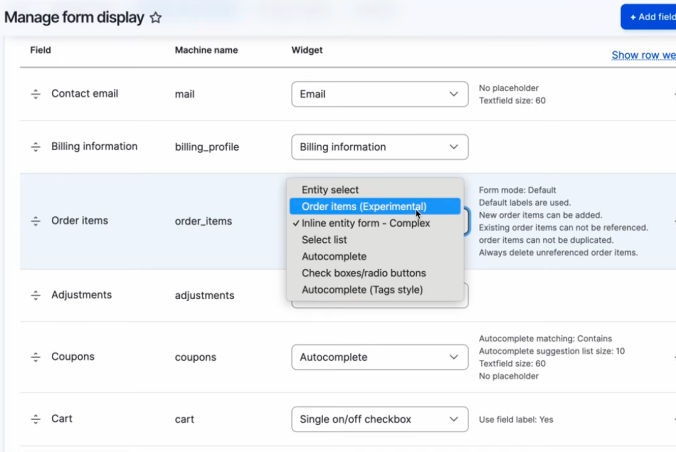Image resolution: width=676 pixels, height=452 pixels.
Task: Choose Entity select from the list
Action: (x=330, y=190)
